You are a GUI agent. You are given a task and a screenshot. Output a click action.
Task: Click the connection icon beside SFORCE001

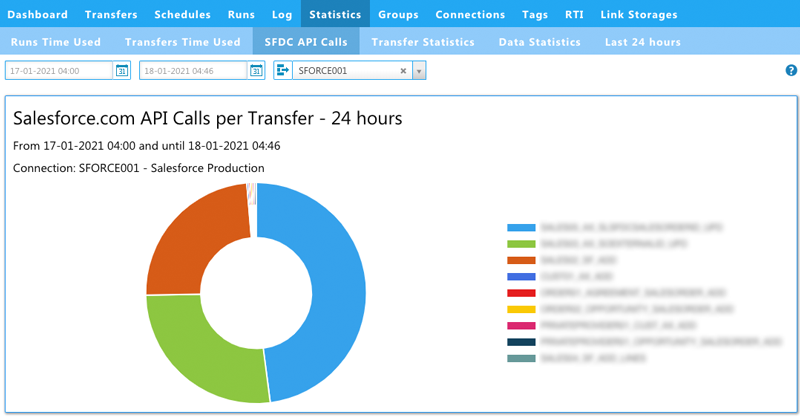click(x=283, y=70)
